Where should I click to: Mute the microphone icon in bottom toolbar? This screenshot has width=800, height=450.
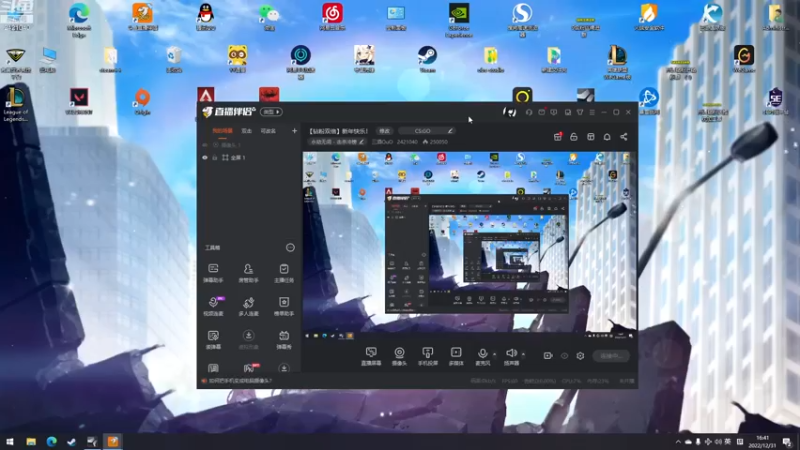(x=482, y=353)
